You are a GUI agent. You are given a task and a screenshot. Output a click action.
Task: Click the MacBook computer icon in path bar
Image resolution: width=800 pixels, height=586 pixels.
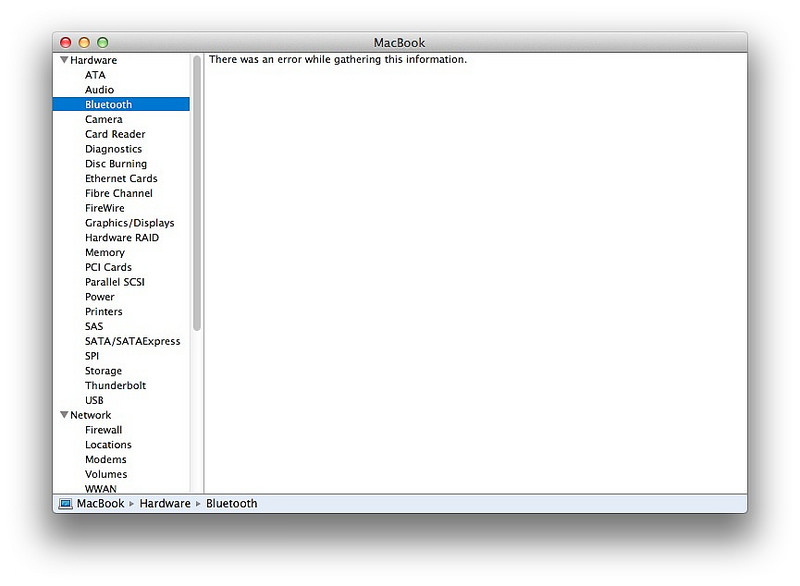coord(65,504)
